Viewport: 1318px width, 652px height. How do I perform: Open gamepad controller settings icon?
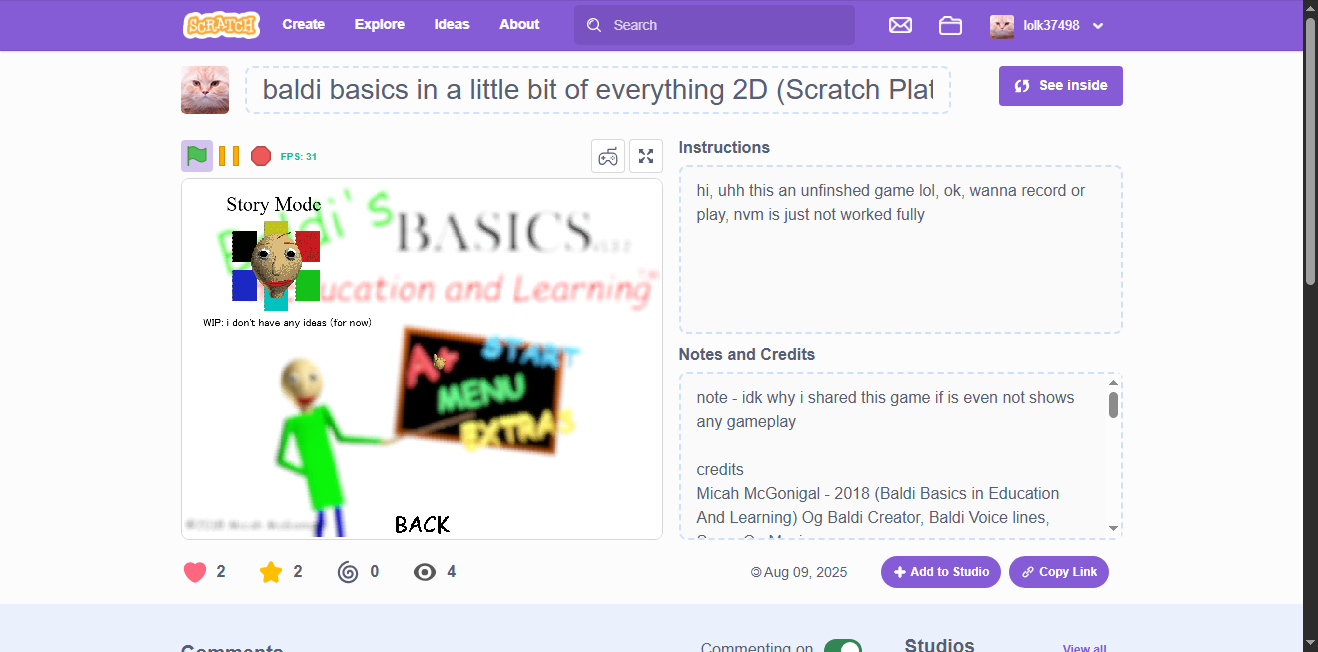point(608,156)
